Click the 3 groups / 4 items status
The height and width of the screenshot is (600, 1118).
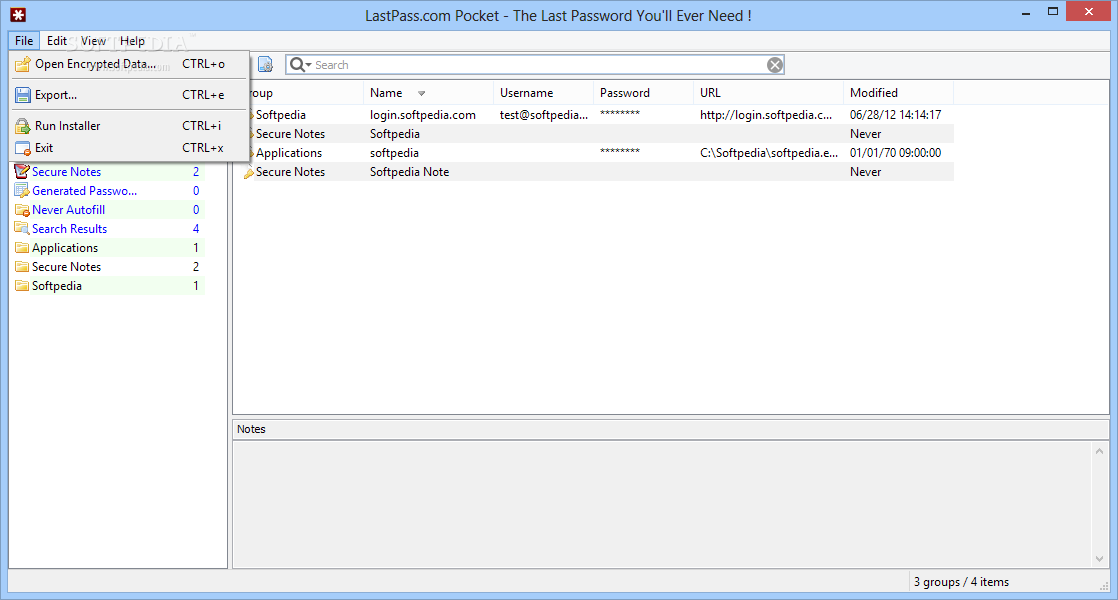tap(961, 582)
